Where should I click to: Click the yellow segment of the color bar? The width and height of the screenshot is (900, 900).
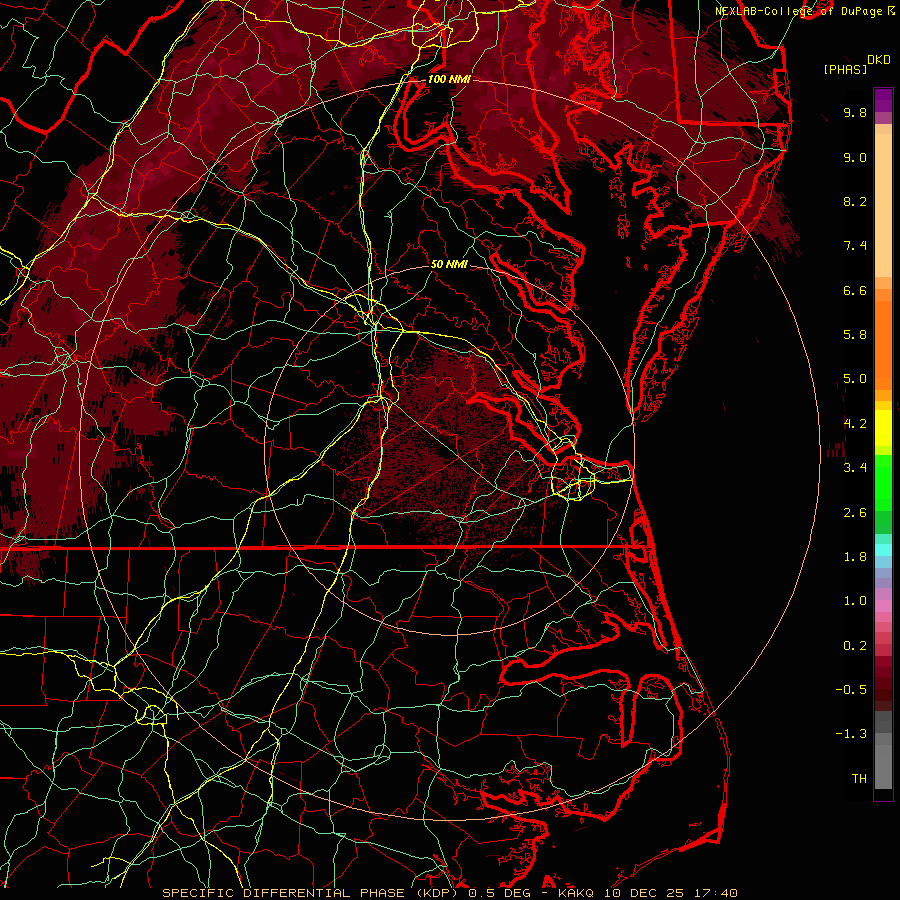[x=883, y=428]
